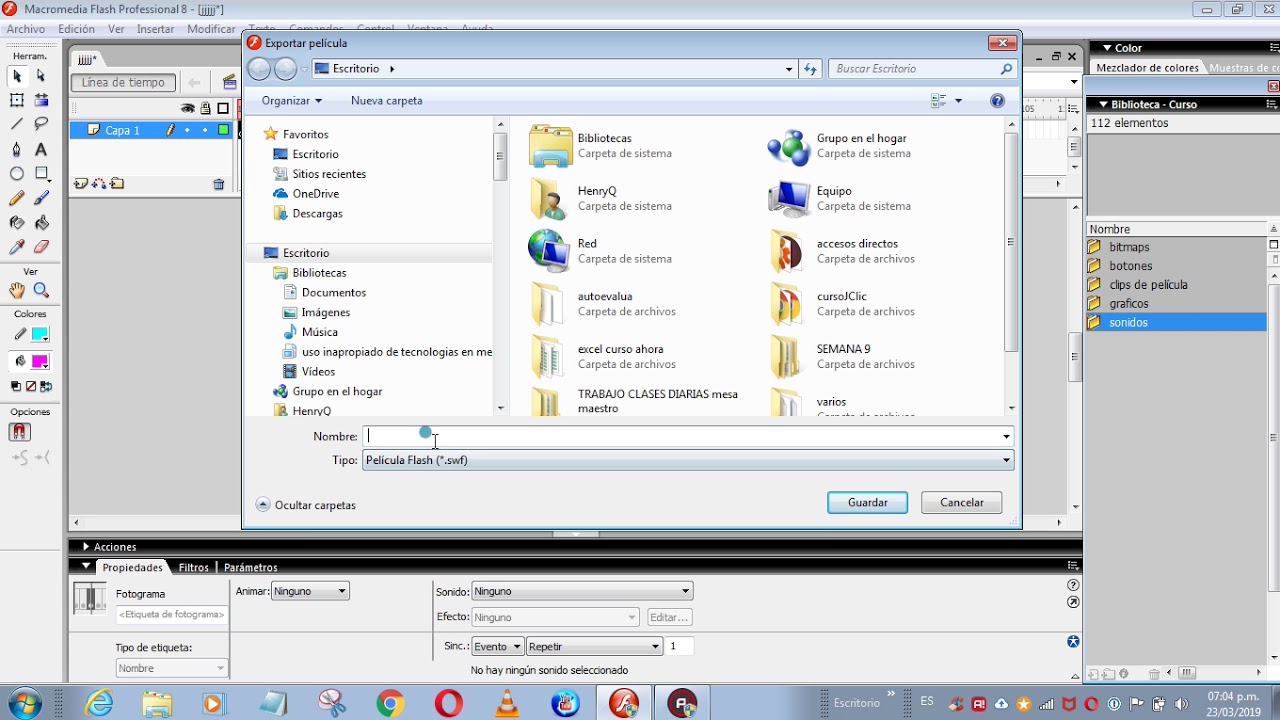The image size is (1280, 720).
Task: Click the Guardar button
Action: pyautogui.click(x=868, y=503)
